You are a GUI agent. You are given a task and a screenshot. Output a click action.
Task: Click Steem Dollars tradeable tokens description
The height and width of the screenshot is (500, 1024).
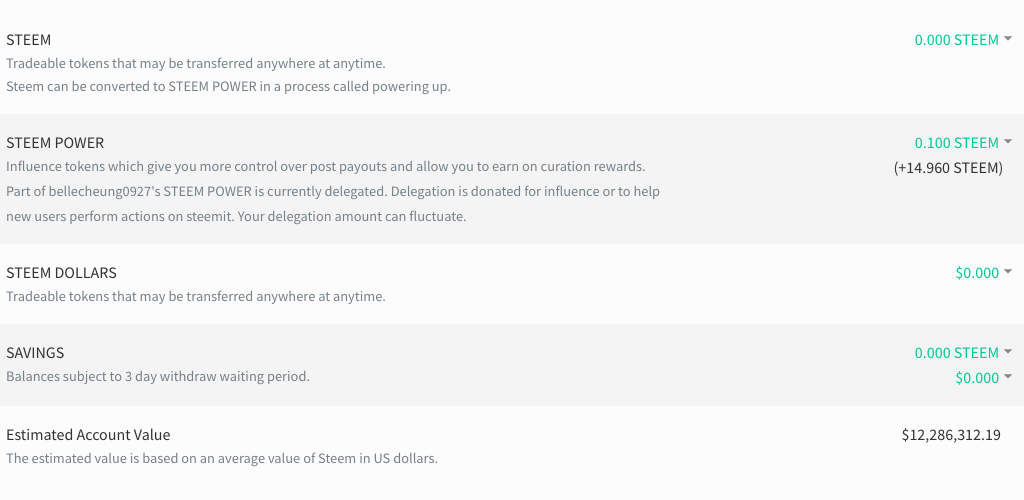tap(195, 297)
